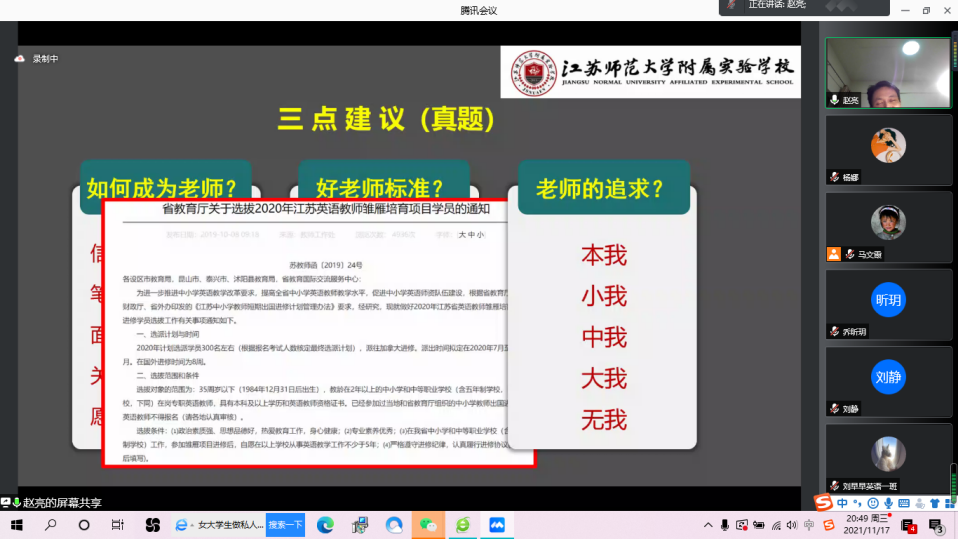Click the muted mic icon beside 乔昕玥
The image size is (958, 539).
[x=834, y=331]
